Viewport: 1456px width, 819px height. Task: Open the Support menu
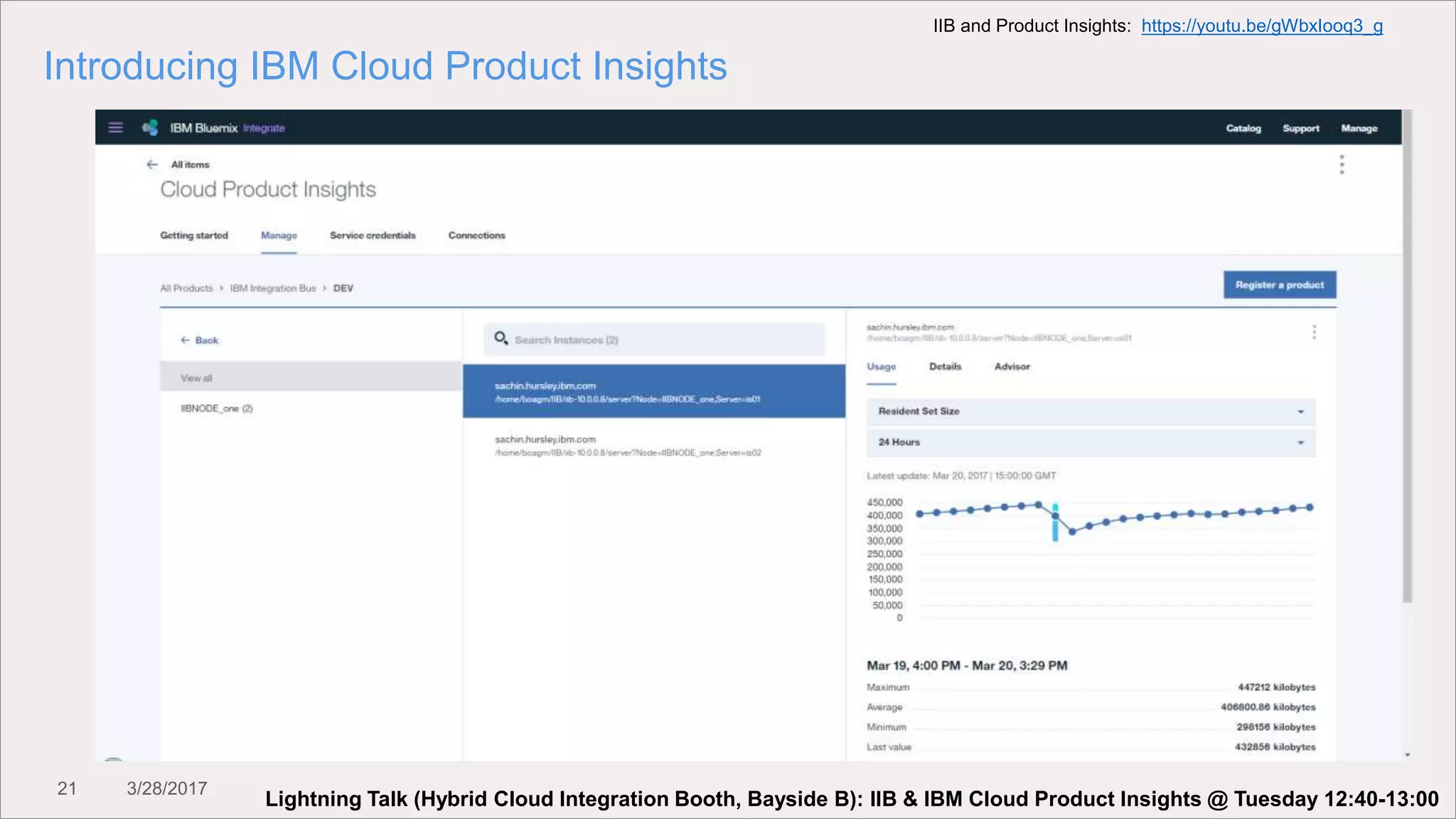(x=1301, y=129)
